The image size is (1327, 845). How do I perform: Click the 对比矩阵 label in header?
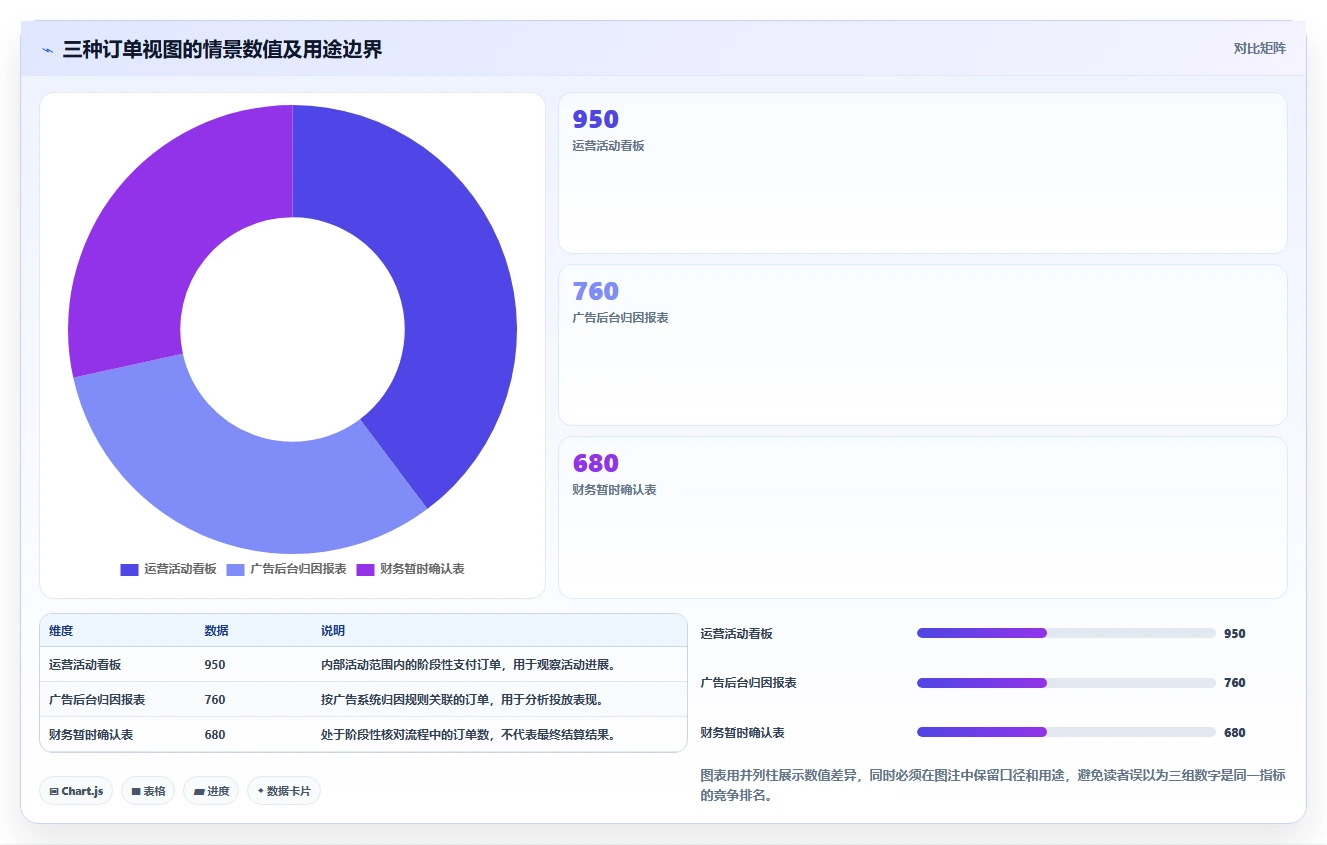point(1259,48)
